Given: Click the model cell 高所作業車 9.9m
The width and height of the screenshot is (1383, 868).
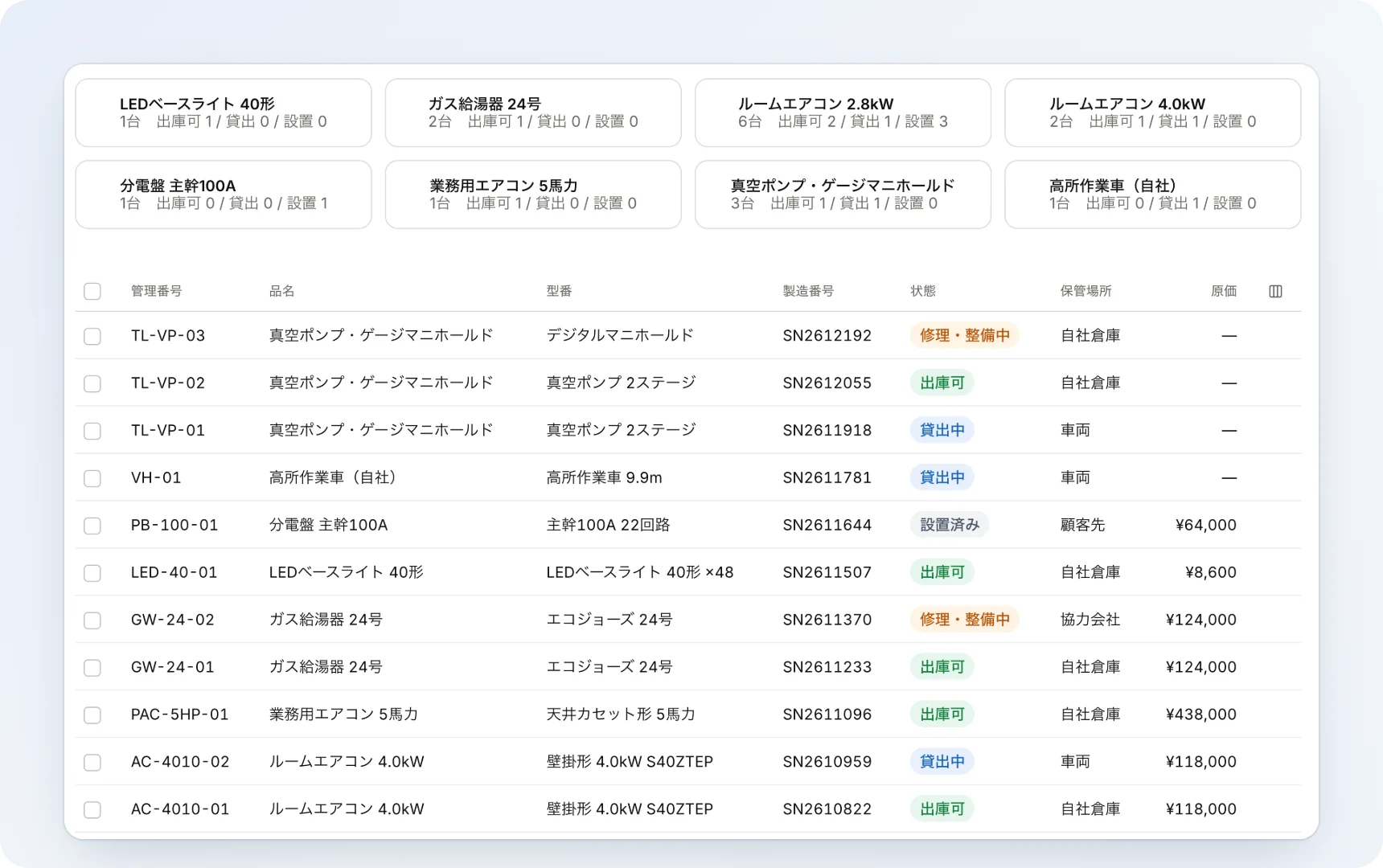Looking at the screenshot, I should point(605,477).
